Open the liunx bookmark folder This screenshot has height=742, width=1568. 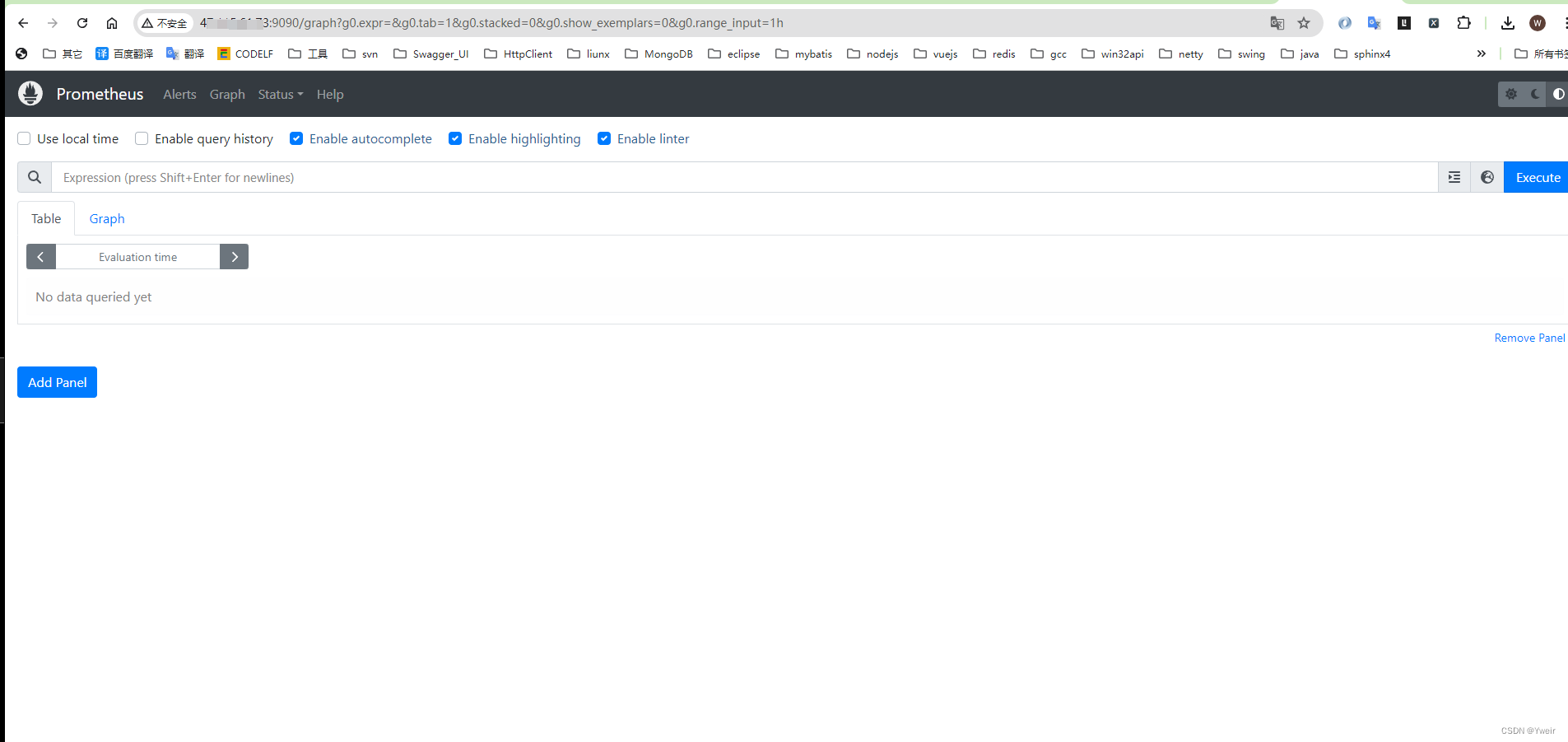coord(589,54)
